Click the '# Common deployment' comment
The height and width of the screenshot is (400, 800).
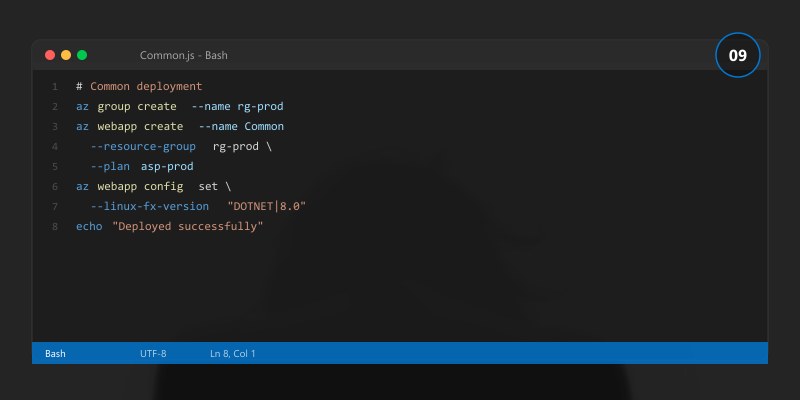click(139, 87)
